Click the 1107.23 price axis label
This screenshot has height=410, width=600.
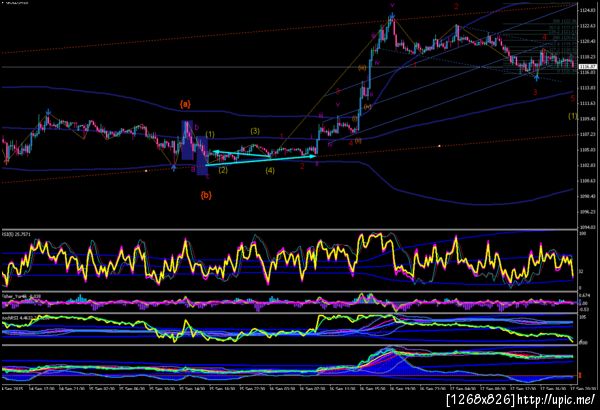(x=587, y=134)
